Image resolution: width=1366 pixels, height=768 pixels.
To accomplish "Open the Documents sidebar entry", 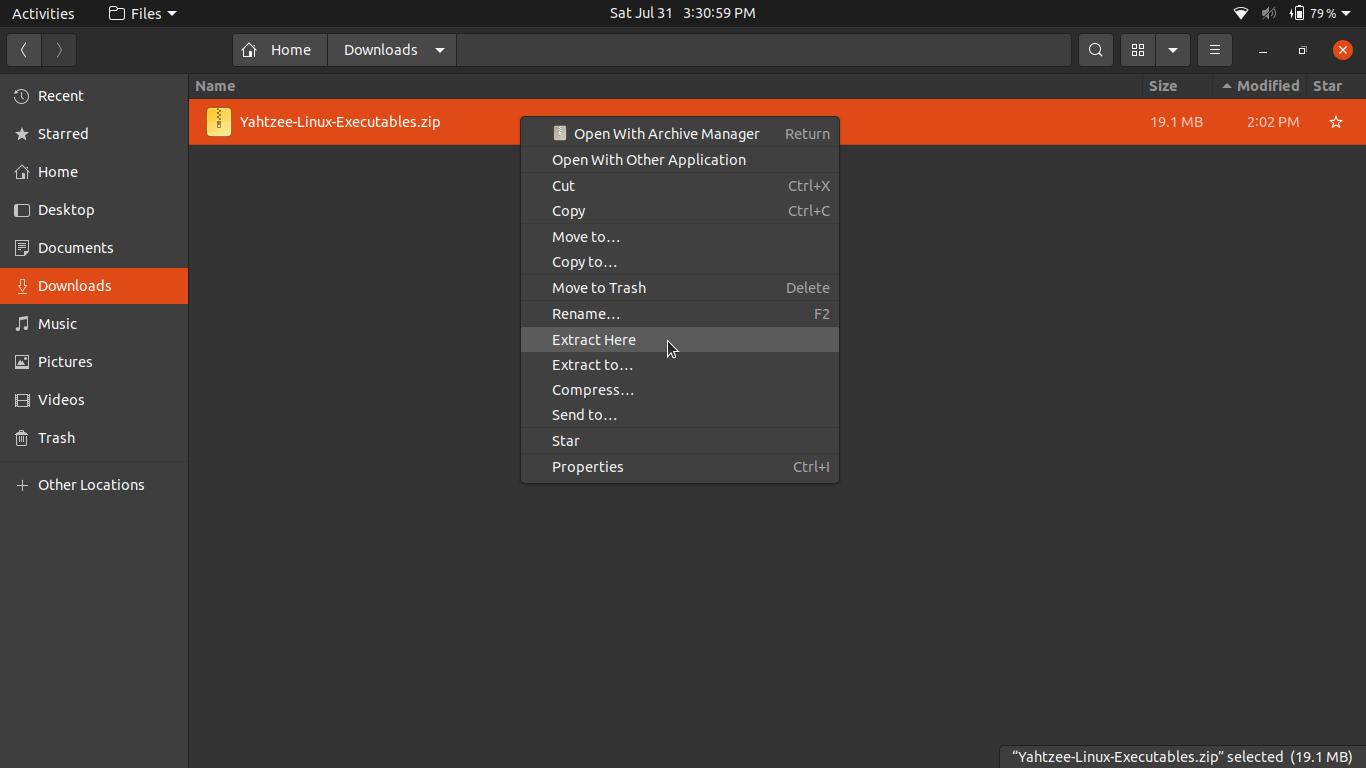I will tap(94, 248).
